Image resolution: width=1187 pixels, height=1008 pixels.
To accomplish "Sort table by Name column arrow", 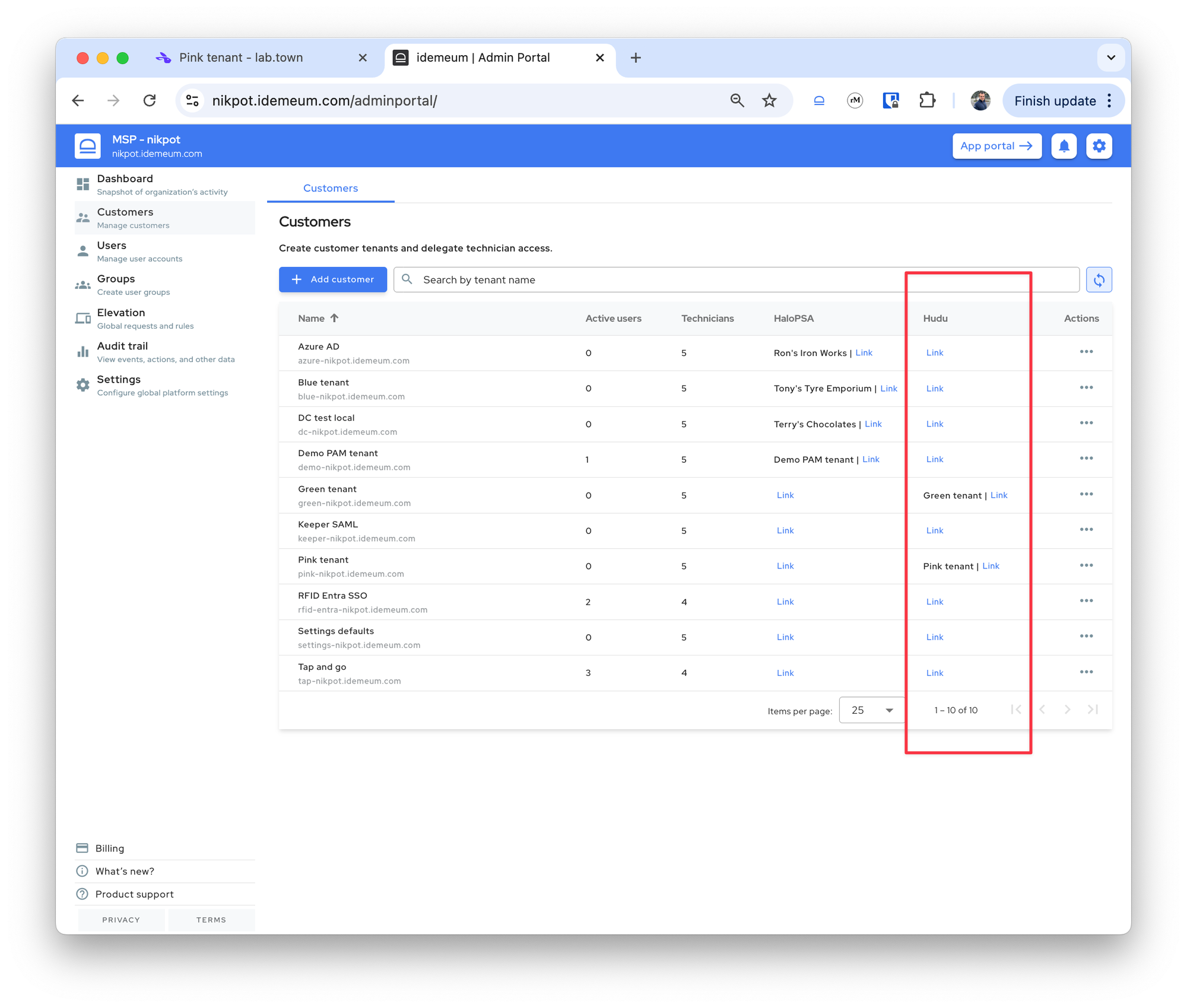I will (x=335, y=318).
